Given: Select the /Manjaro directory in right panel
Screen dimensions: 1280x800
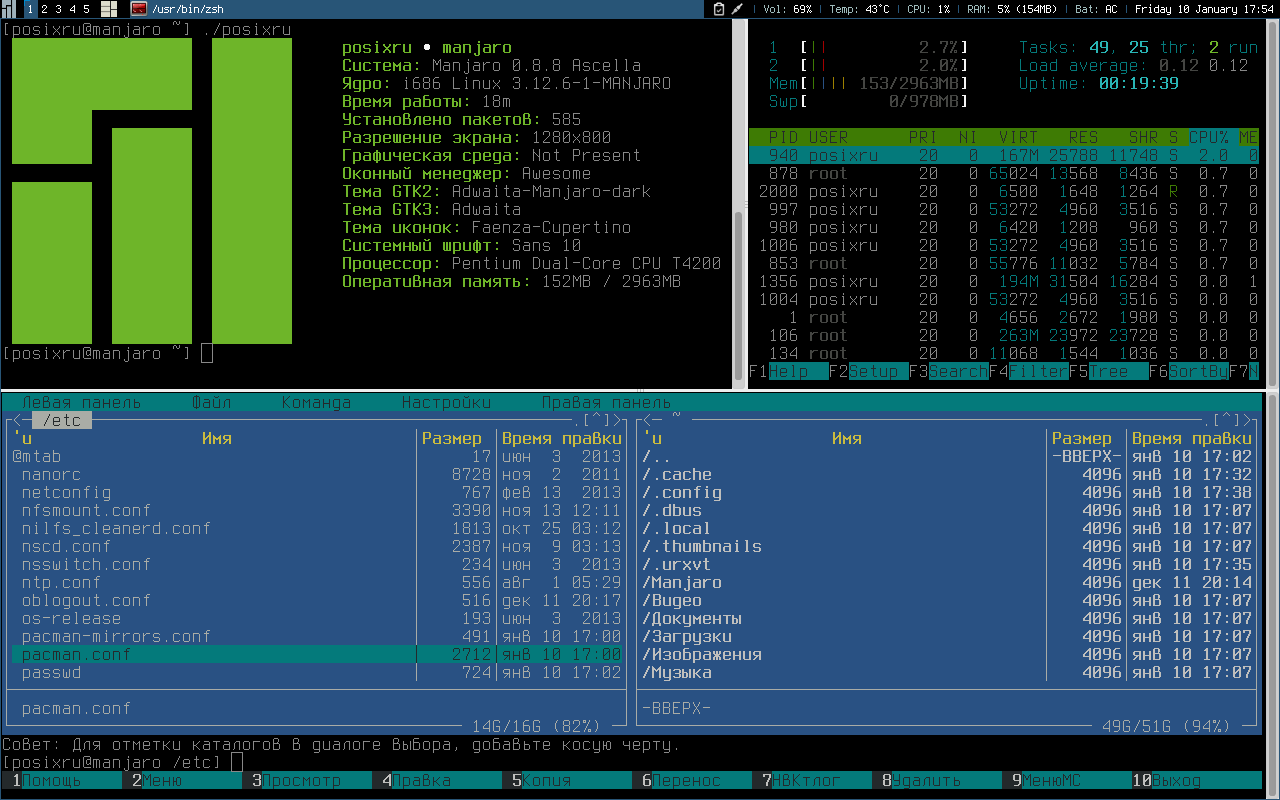Looking at the screenshot, I should (x=946, y=583).
